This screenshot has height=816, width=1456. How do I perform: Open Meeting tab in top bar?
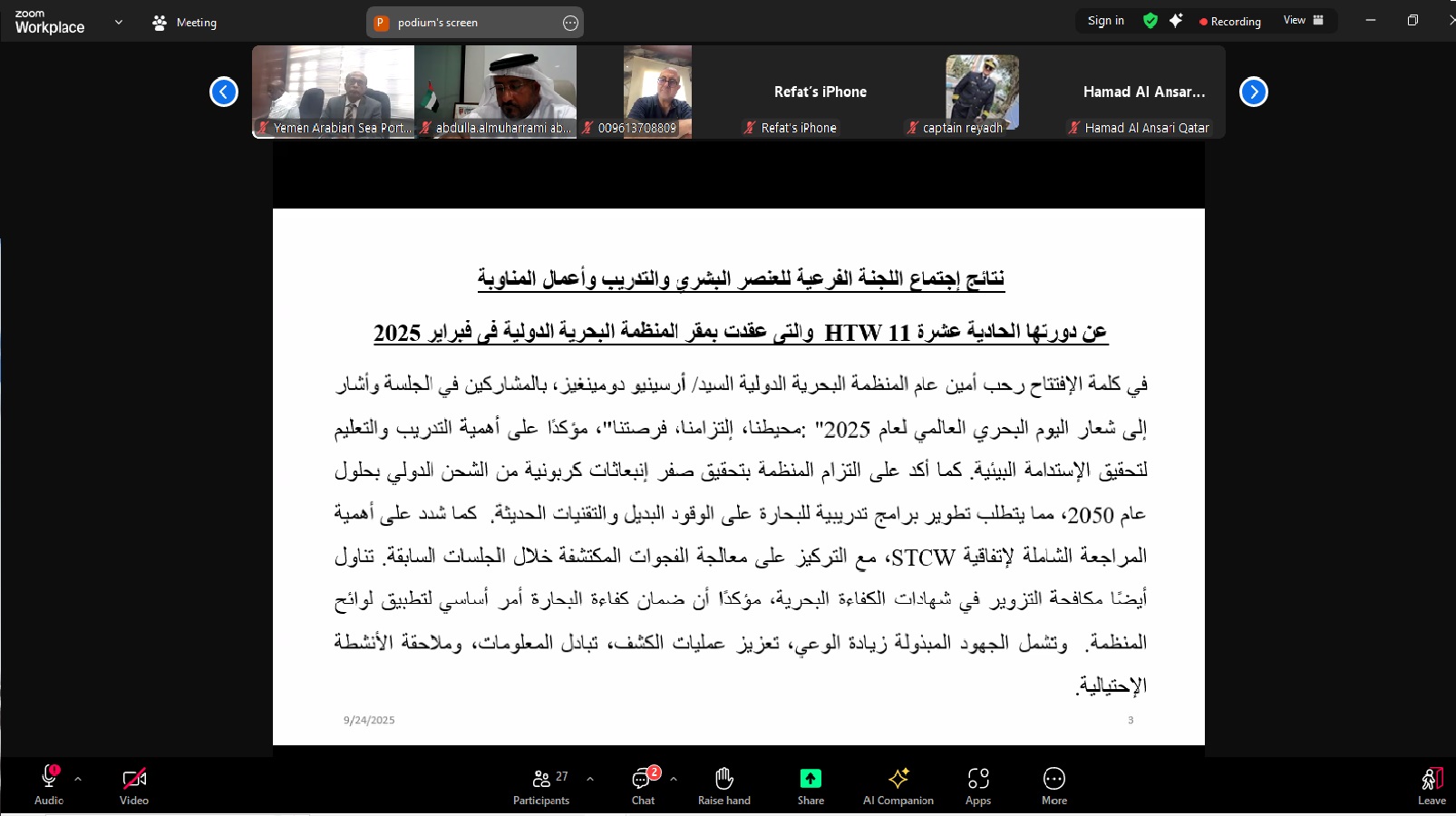point(185,23)
